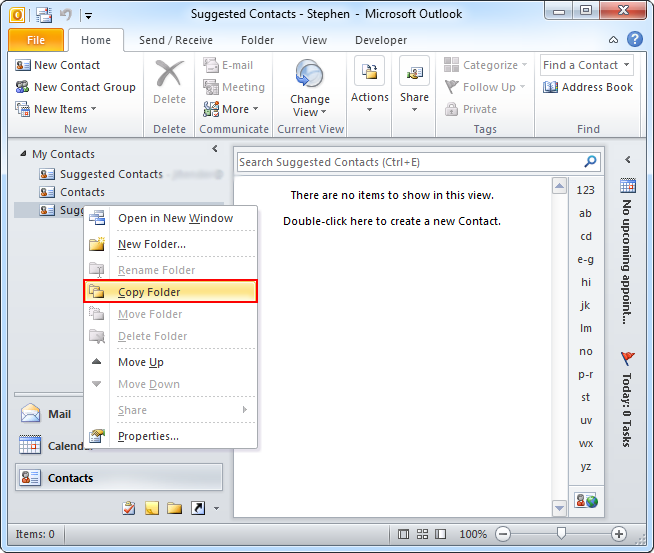Viewport: 654px width, 553px height.
Task: Open the Share ribbon dropdown
Action: pos(414,84)
